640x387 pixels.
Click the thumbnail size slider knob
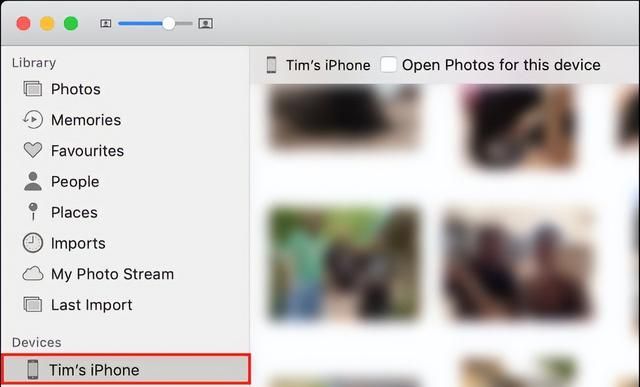(169, 24)
